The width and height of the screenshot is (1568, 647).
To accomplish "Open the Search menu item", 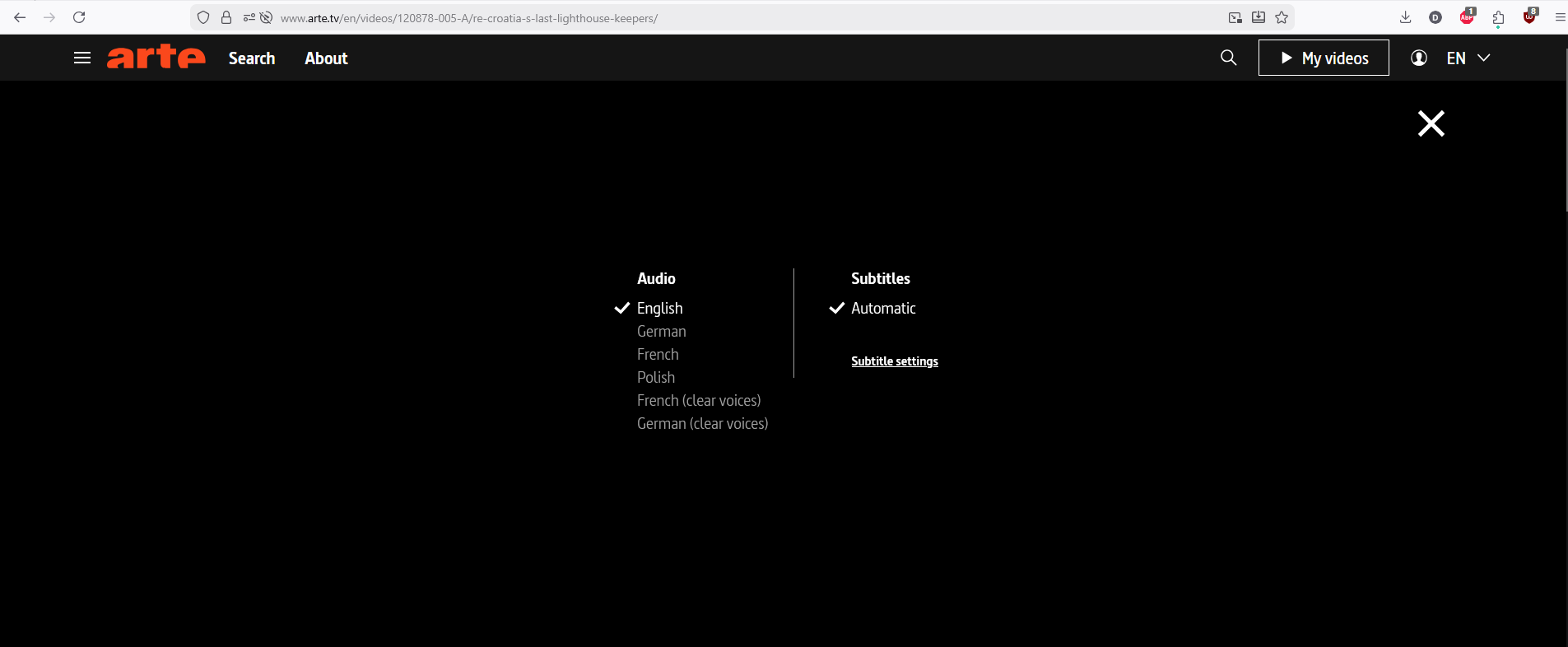I will click(252, 58).
